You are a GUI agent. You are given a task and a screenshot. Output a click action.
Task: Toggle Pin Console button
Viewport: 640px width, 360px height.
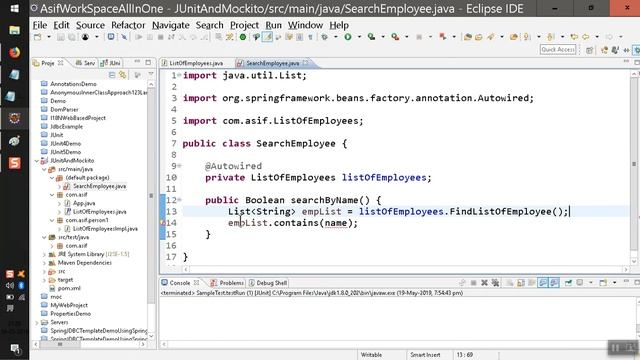point(568,282)
